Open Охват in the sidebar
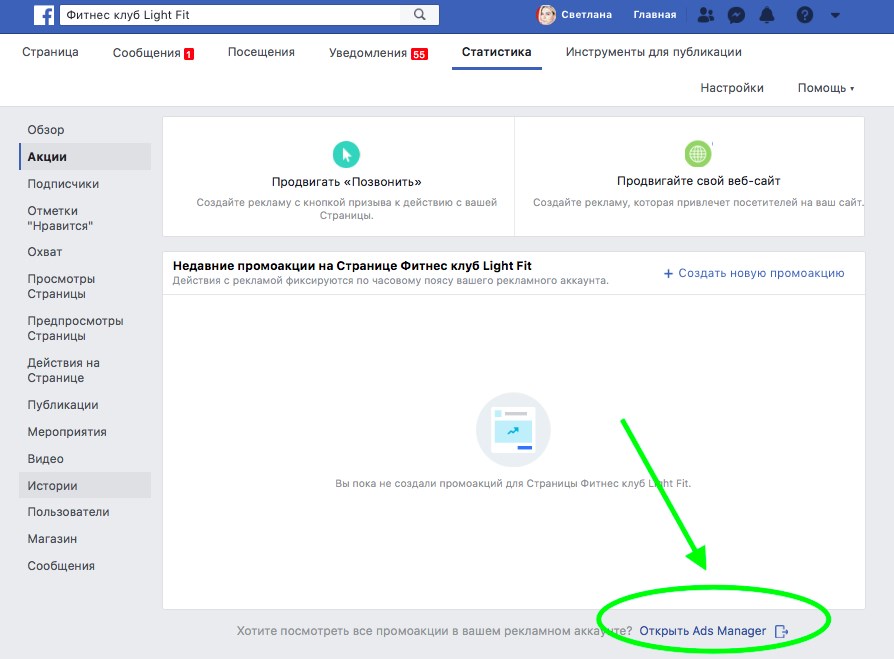 point(44,252)
